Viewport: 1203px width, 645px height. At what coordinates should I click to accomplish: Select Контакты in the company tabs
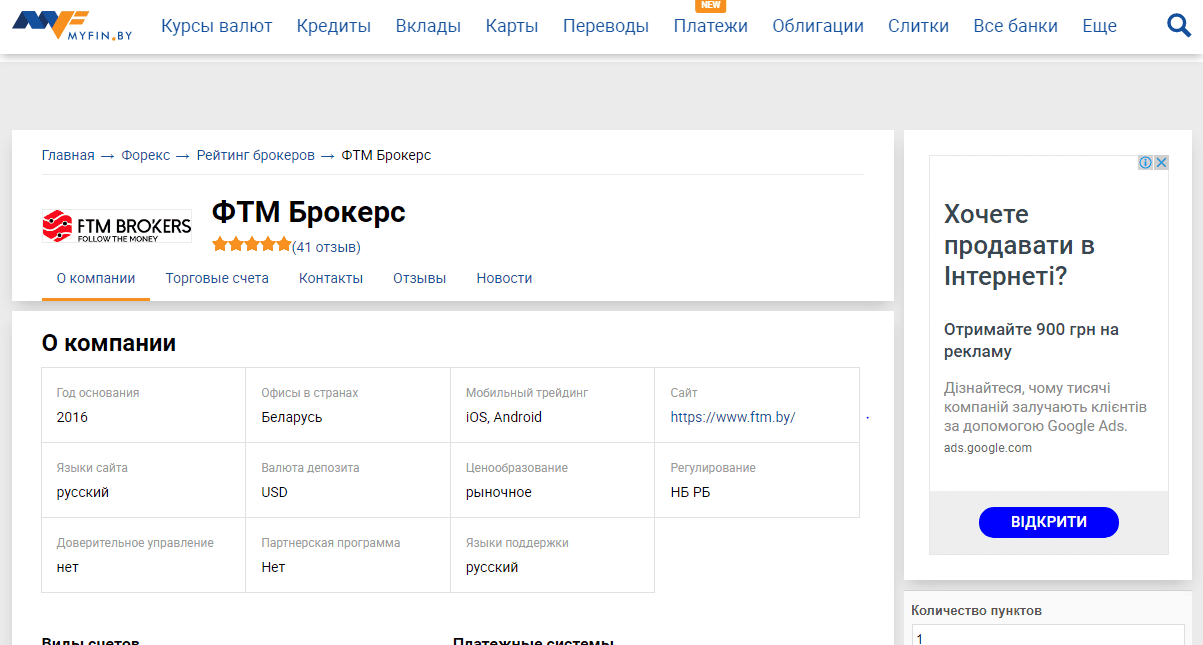pyautogui.click(x=331, y=278)
